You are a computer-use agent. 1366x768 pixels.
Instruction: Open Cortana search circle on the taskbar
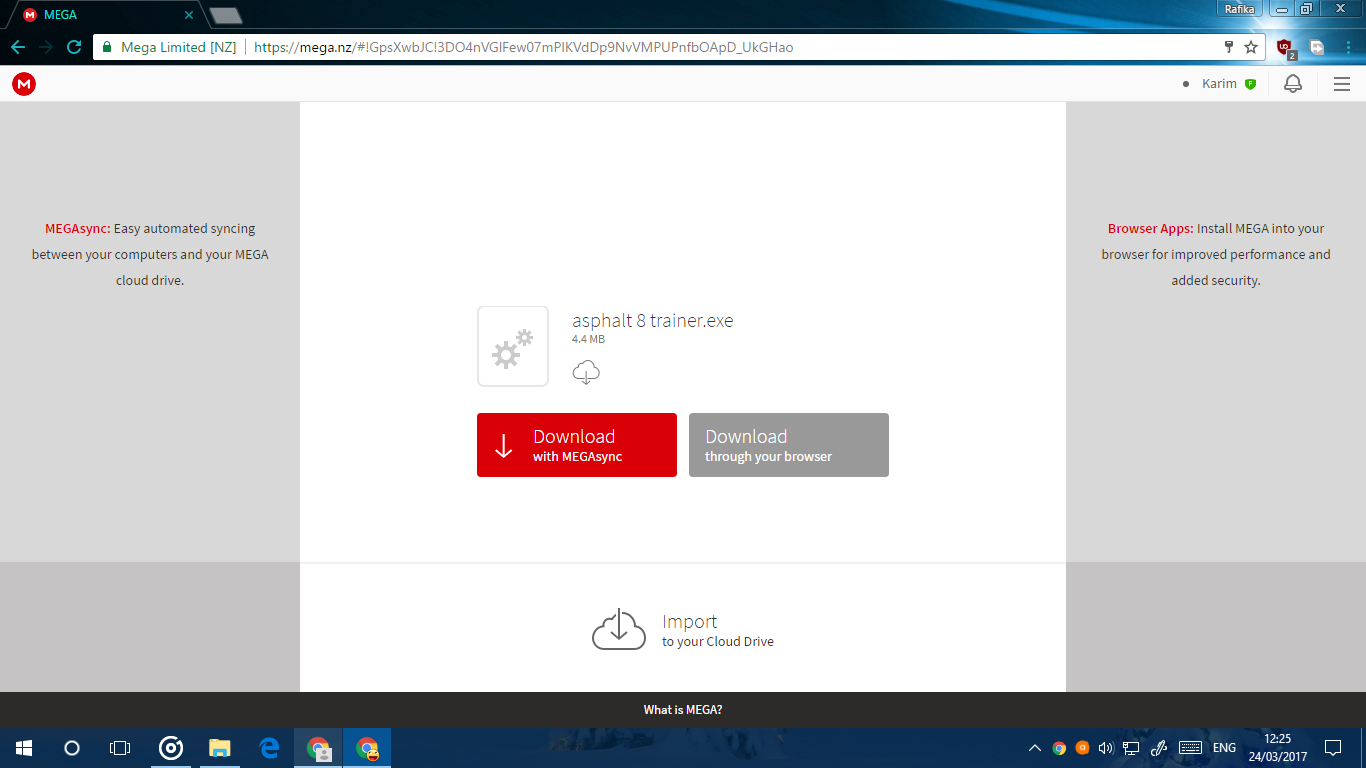(x=72, y=748)
